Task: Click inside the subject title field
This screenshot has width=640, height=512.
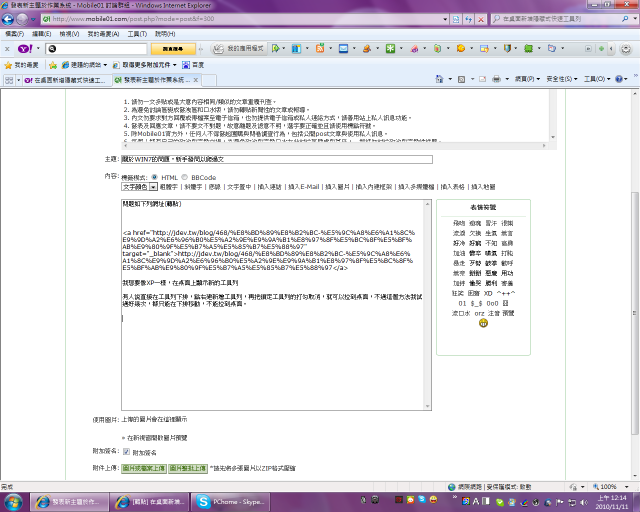Action: [277, 159]
